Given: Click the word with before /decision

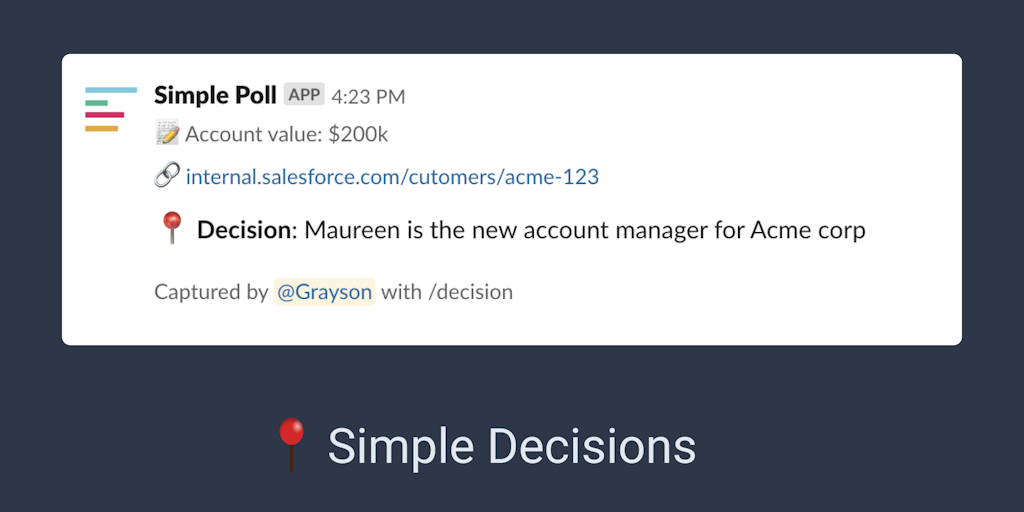Looking at the screenshot, I should pos(401,292).
